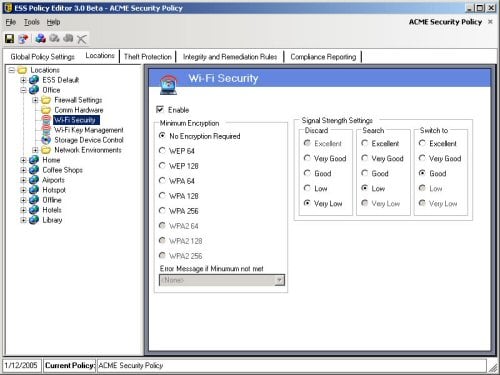The image size is (500, 375).
Task: Open the Tools menu
Action: point(32,22)
